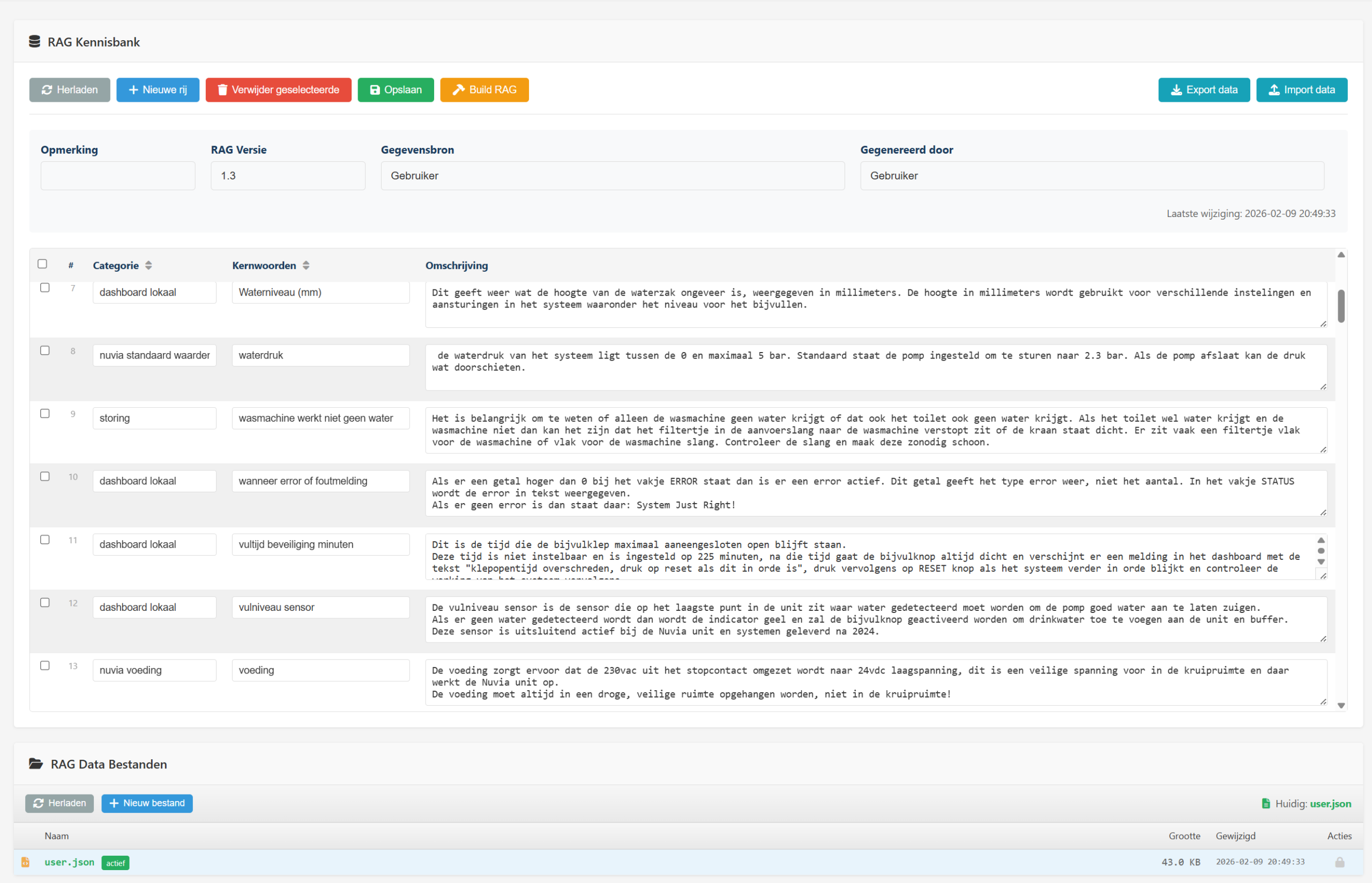Click scroll-down arrow in row 11 description
Image resolution: width=1372 pixels, height=883 pixels.
(x=1321, y=562)
